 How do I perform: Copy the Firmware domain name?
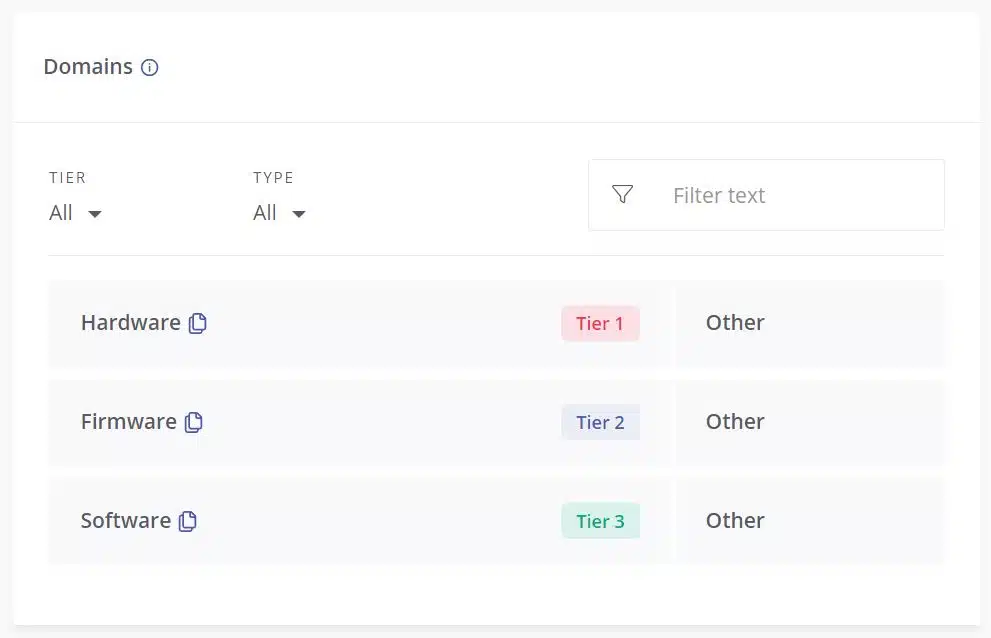pos(194,422)
